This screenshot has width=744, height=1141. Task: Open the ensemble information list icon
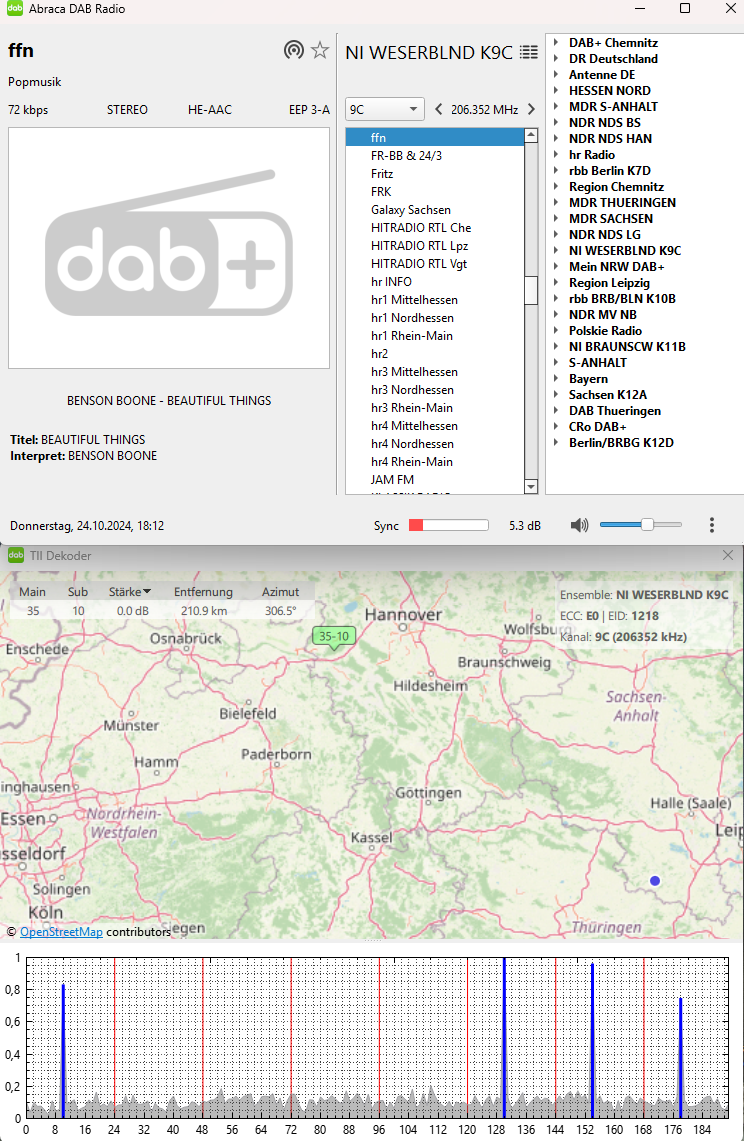(x=529, y=52)
